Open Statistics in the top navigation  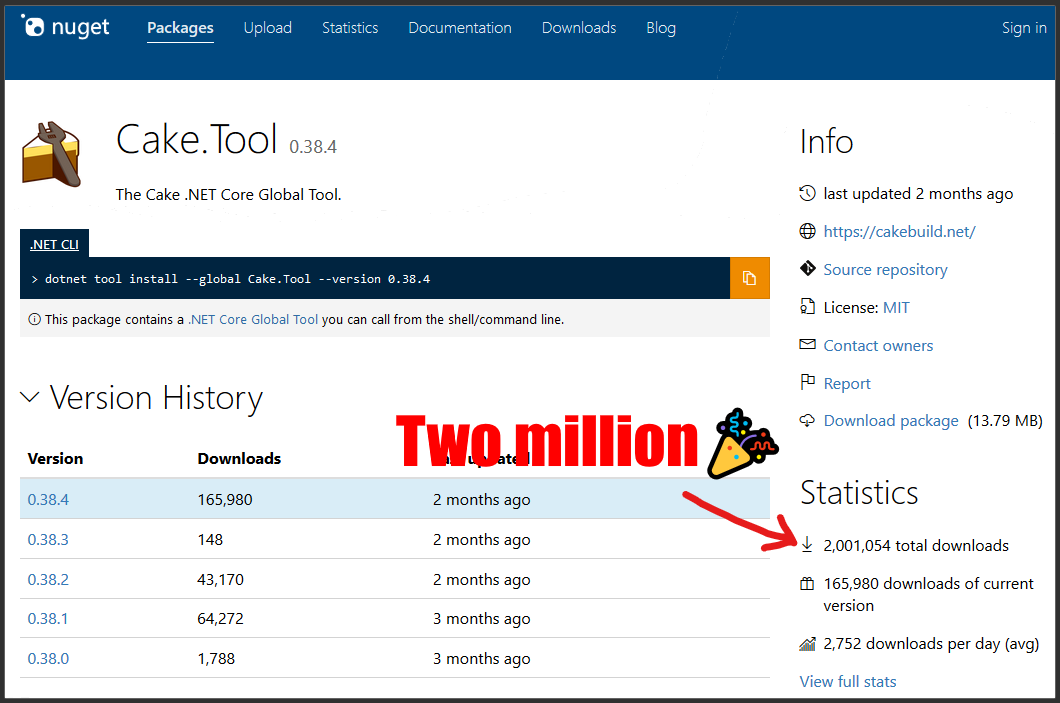[350, 28]
